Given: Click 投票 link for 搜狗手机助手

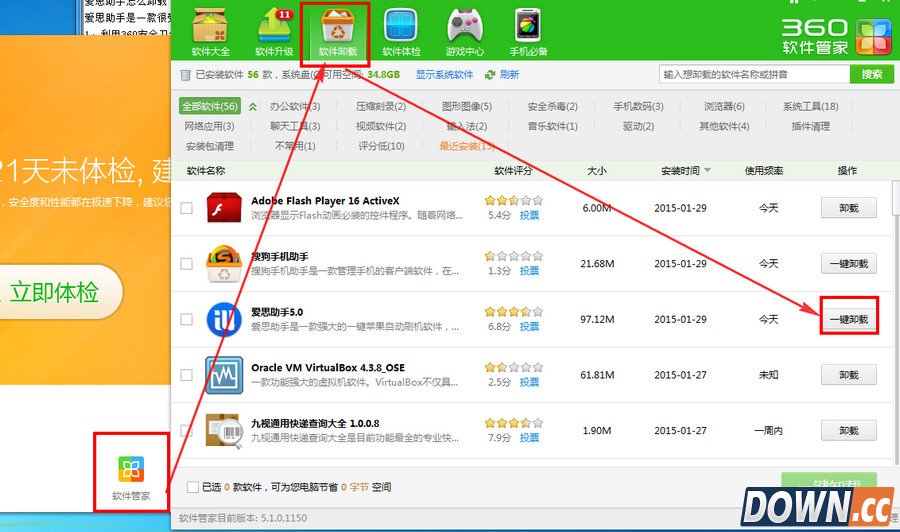Looking at the screenshot, I should point(529,270).
